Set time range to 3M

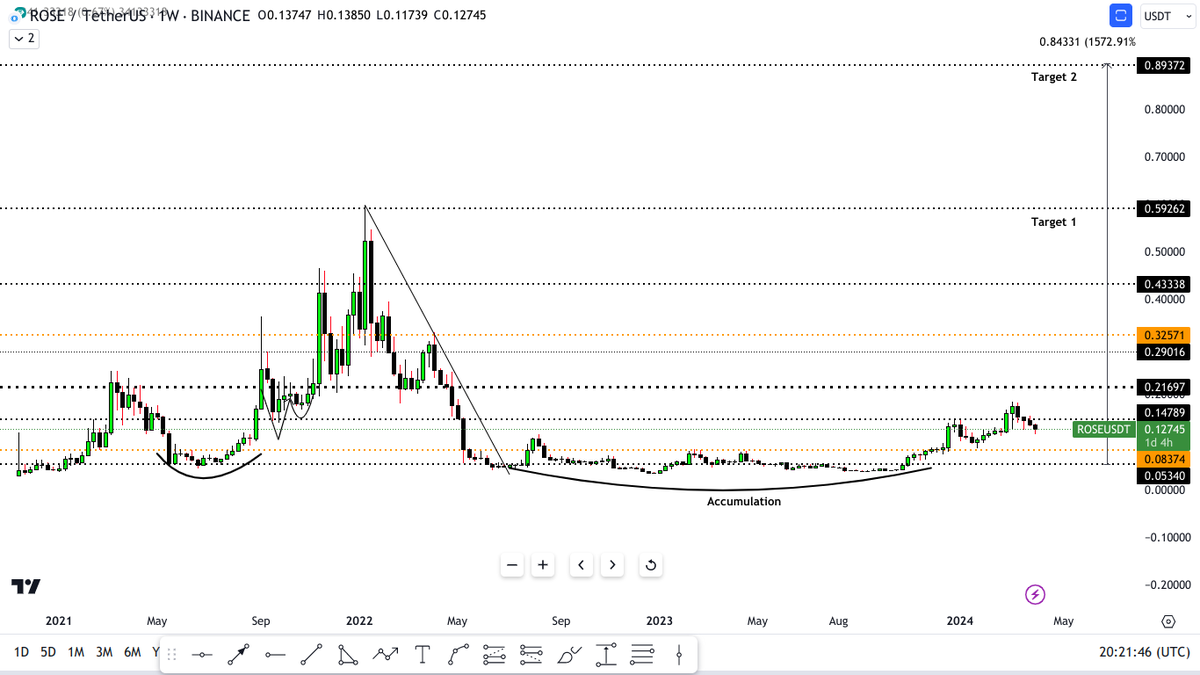tap(104, 652)
